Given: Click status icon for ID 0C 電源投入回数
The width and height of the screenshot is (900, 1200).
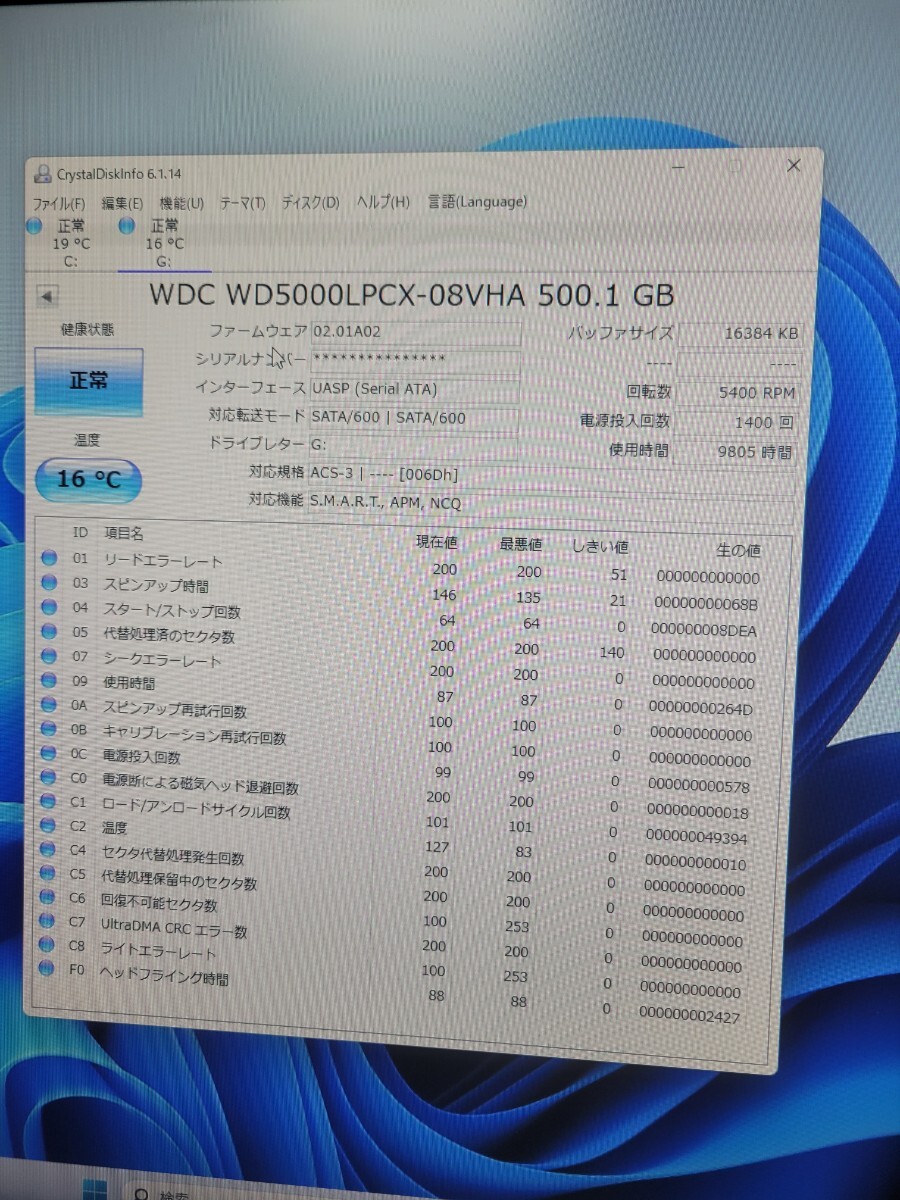Looking at the screenshot, I should [48, 753].
